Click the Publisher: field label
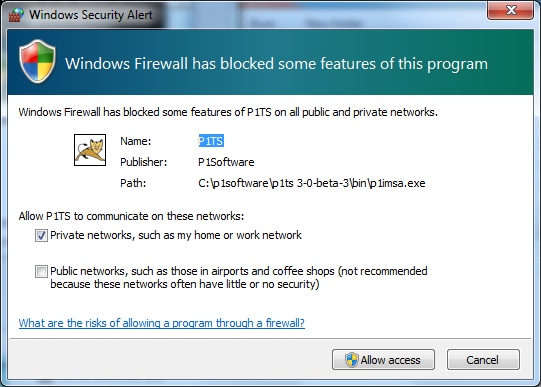 [144, 162]
